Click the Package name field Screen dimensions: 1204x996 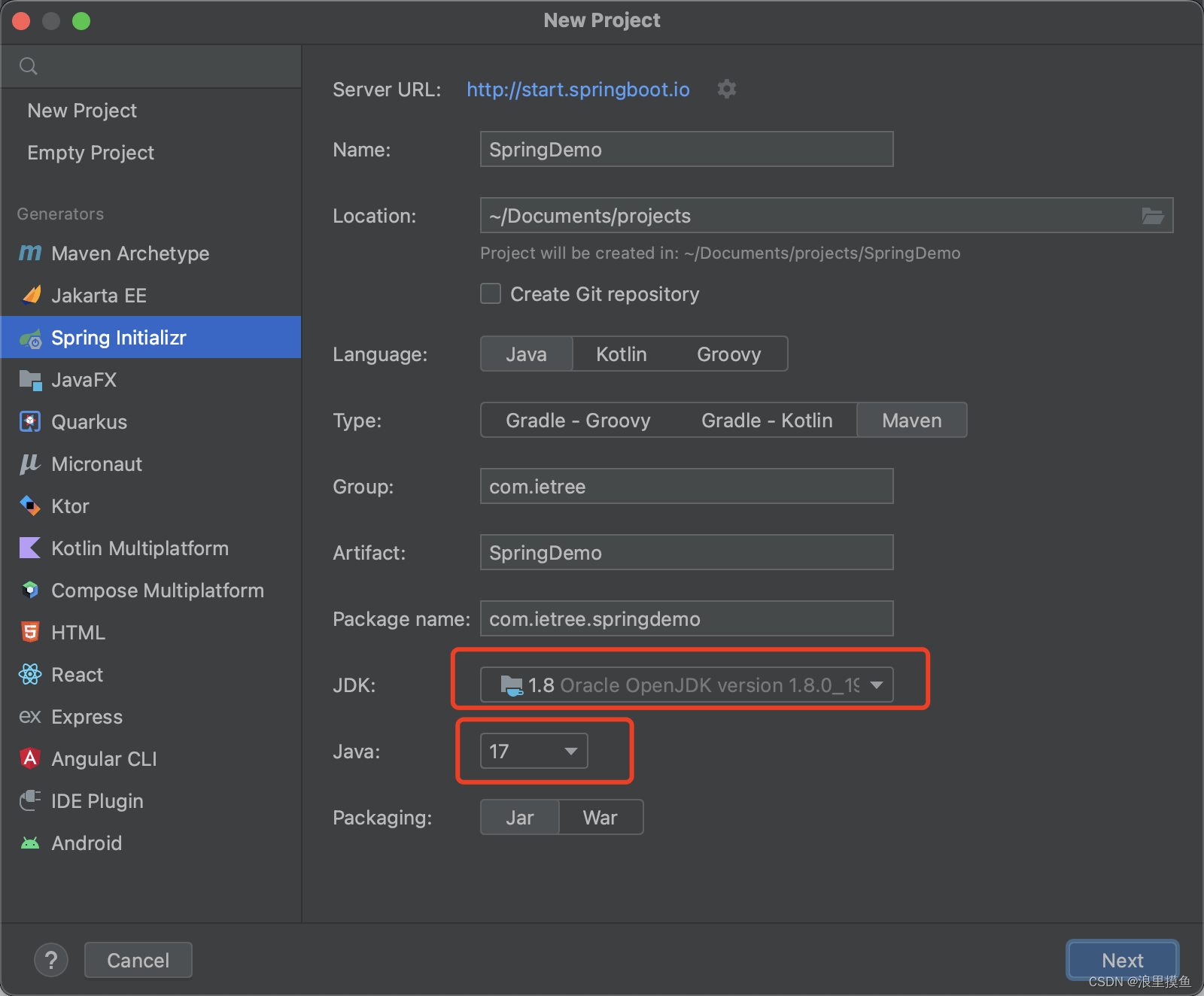686,618
